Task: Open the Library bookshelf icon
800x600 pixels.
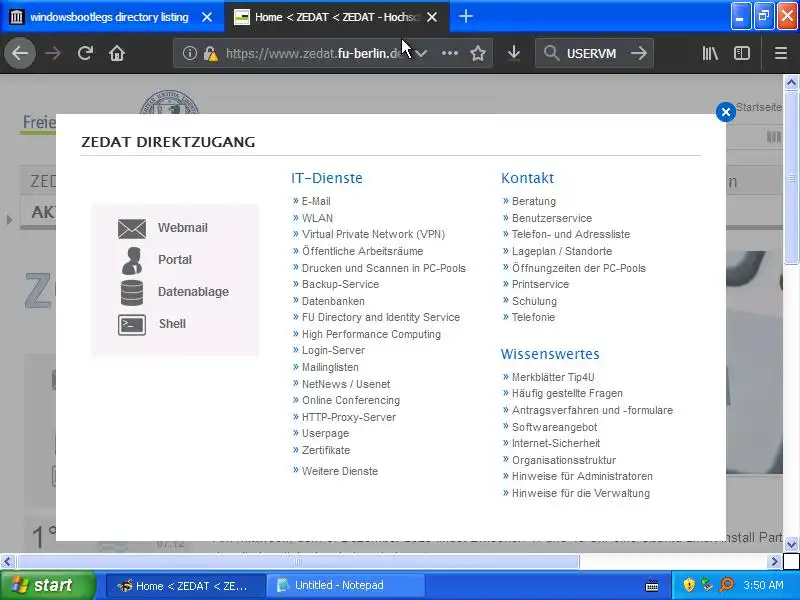Action: [x=710, y=53]
